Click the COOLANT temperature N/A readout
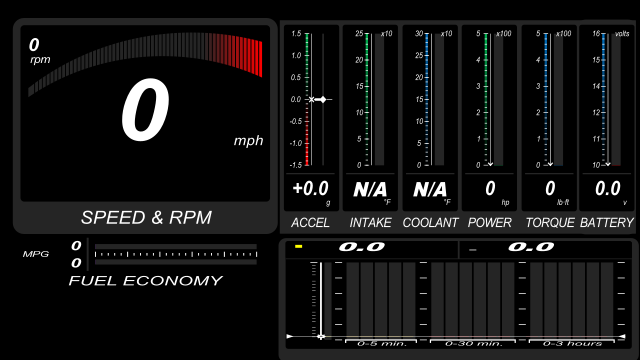 pos(430,189)
